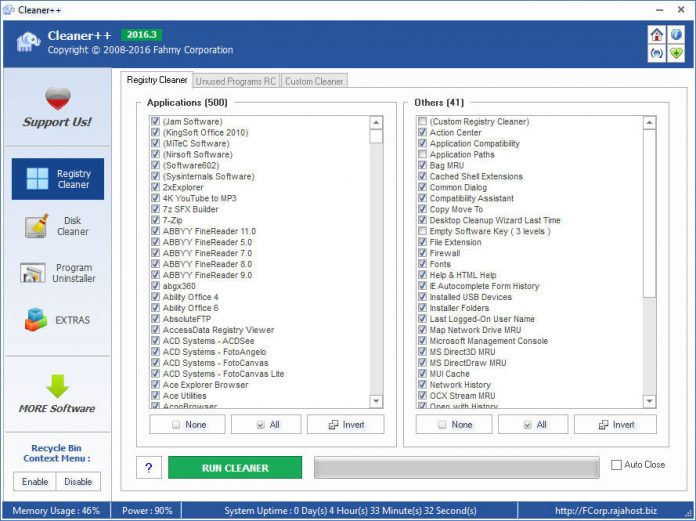Click the broadcast update icon in header

(656, 54)
